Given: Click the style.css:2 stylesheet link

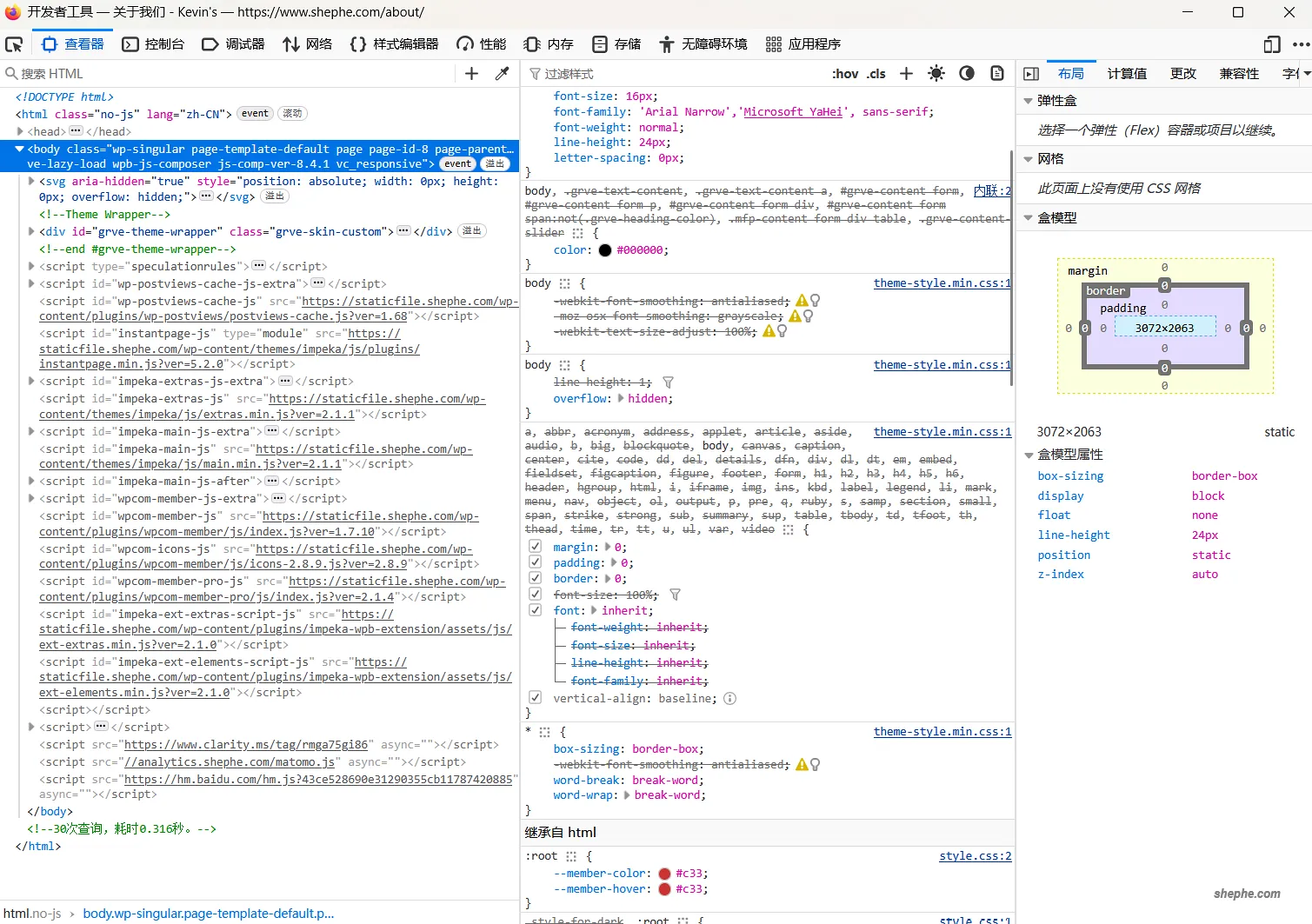Looking at the screenshot, I should pyautogui.click(x=975, y=855).
